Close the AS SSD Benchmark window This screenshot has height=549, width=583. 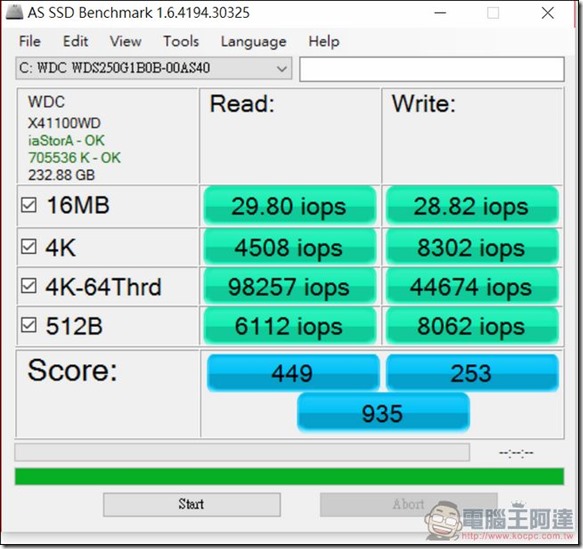[x=548, y=13]
